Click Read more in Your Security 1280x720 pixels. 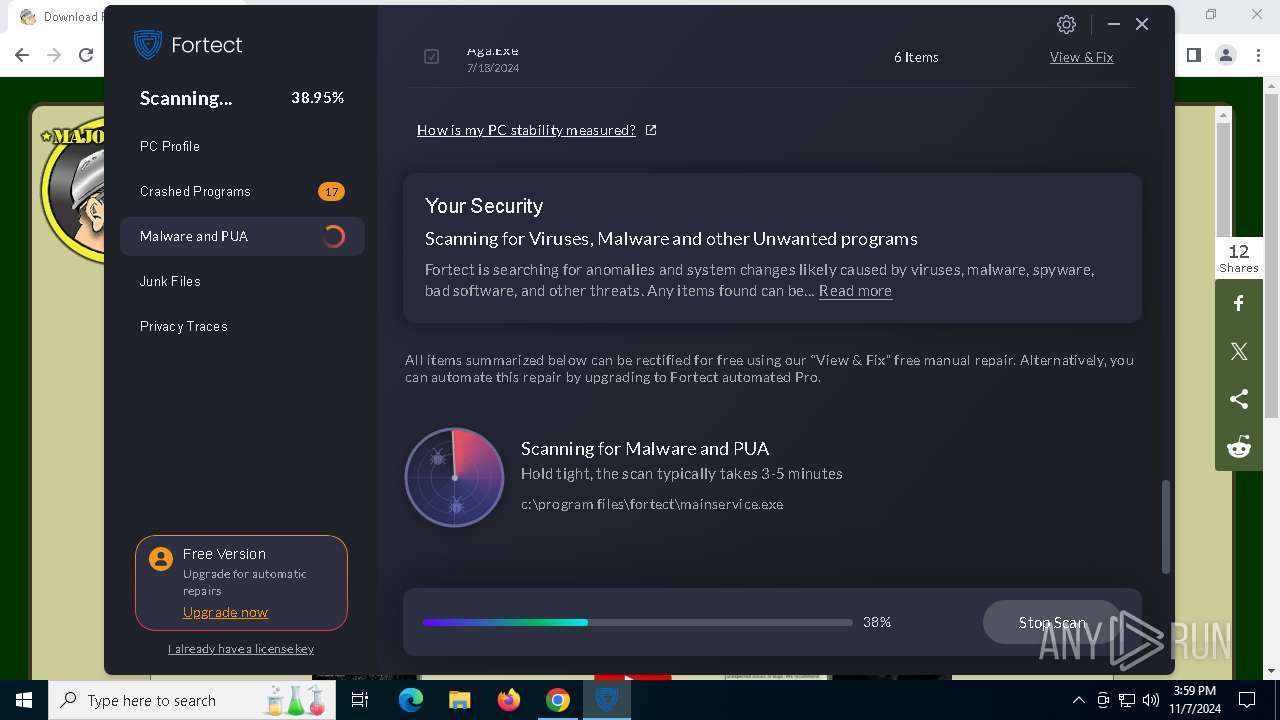point(855,291)
